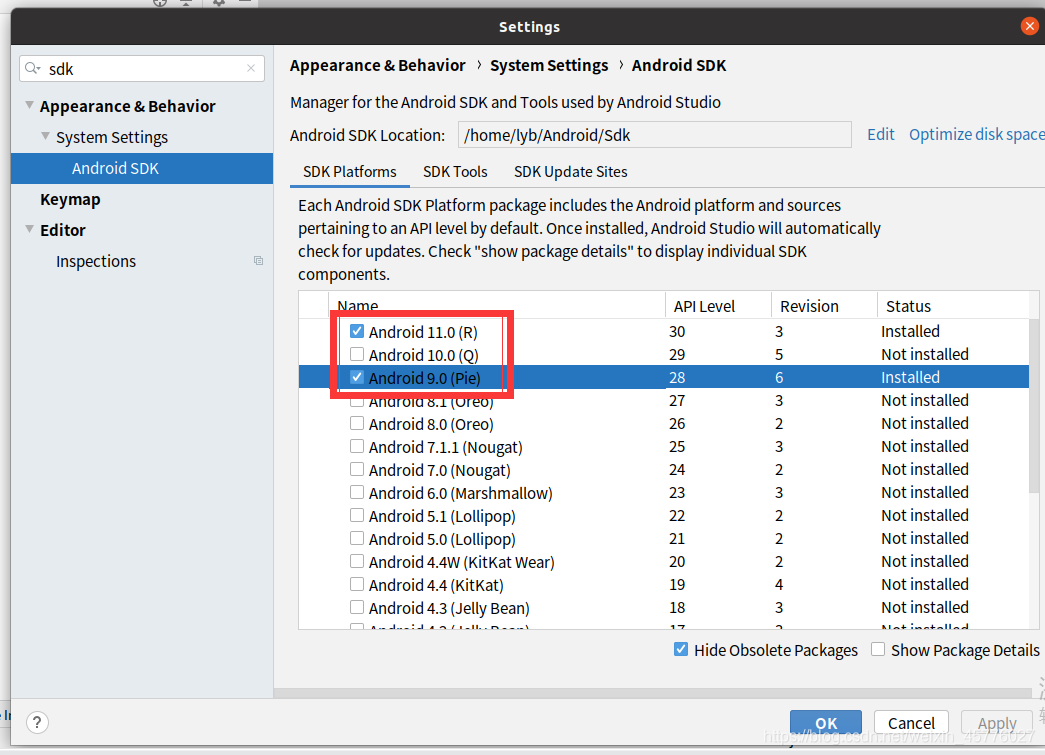Clear the sdk search field text
Image resolution: width=1045 pixels, height=755 pixels.
pos(251,69)
